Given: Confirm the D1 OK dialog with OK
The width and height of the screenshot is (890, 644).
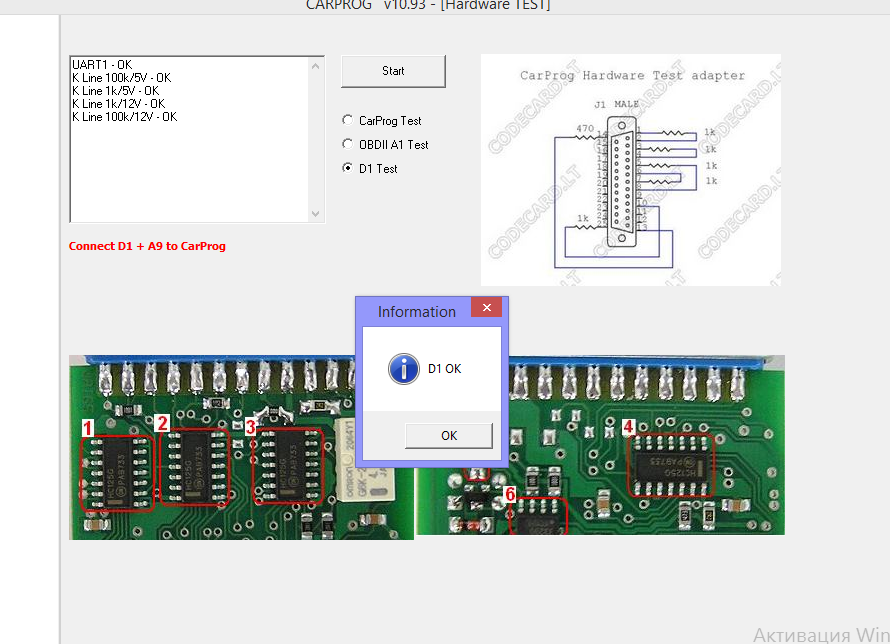Looking at the screenshot, I should [448, 435].
